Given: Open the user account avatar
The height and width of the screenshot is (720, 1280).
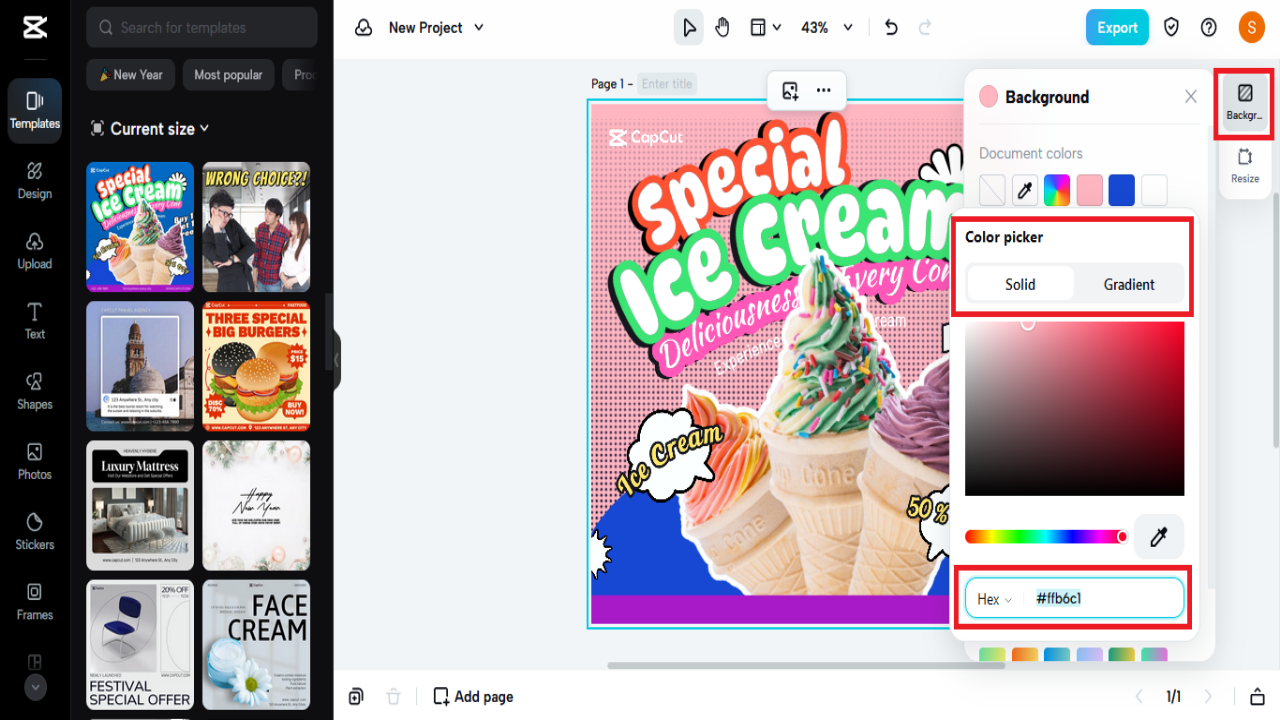Looking at the screenshot, I should (x=1251, y=28).
